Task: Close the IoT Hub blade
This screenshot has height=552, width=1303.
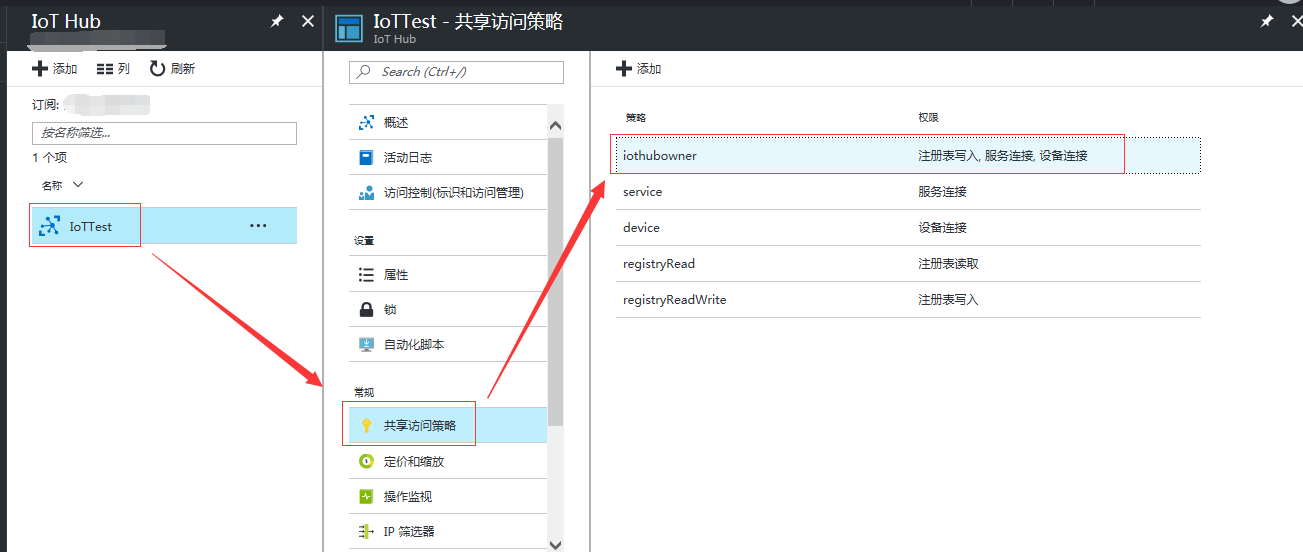Action: pyautogui.click(x=307, y=21)
